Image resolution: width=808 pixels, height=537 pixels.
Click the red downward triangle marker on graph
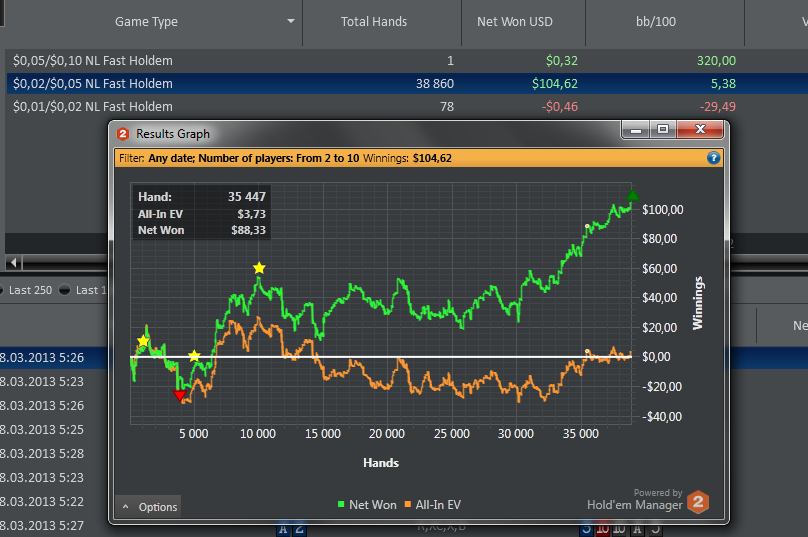point(180,396)
